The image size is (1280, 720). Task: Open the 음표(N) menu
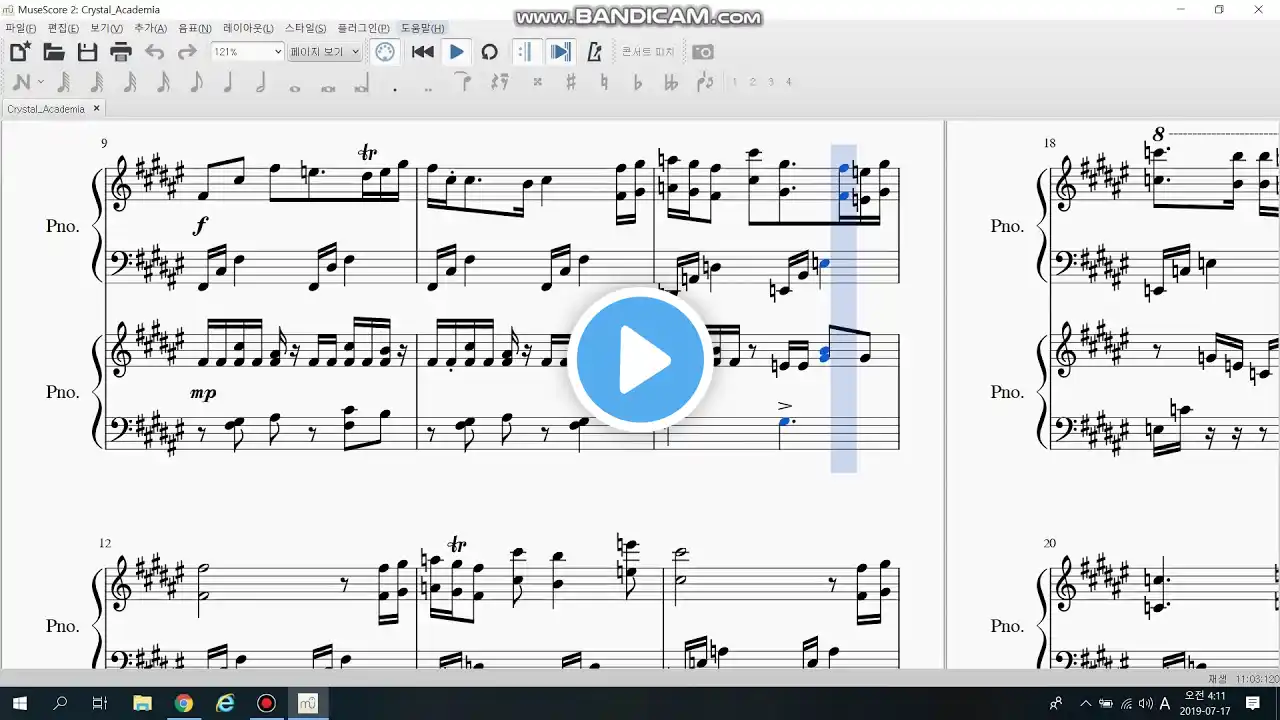click(x=195, y=28)
